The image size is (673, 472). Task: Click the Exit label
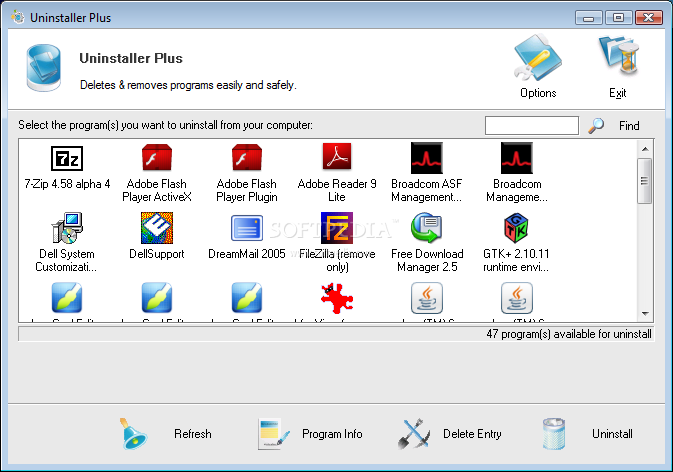click(x=618, y=93)
